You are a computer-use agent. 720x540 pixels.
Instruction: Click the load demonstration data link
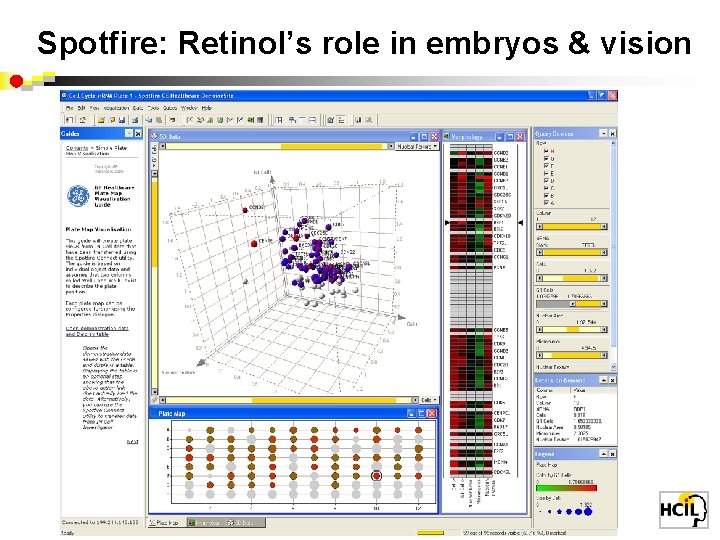(97, 331)
